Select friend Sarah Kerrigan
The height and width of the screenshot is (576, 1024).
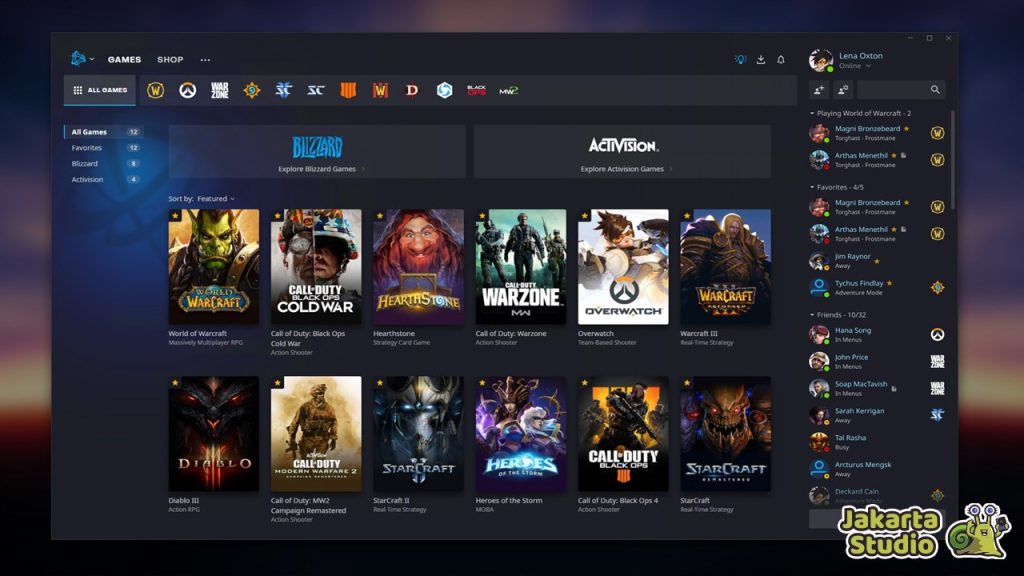[877, 415]
